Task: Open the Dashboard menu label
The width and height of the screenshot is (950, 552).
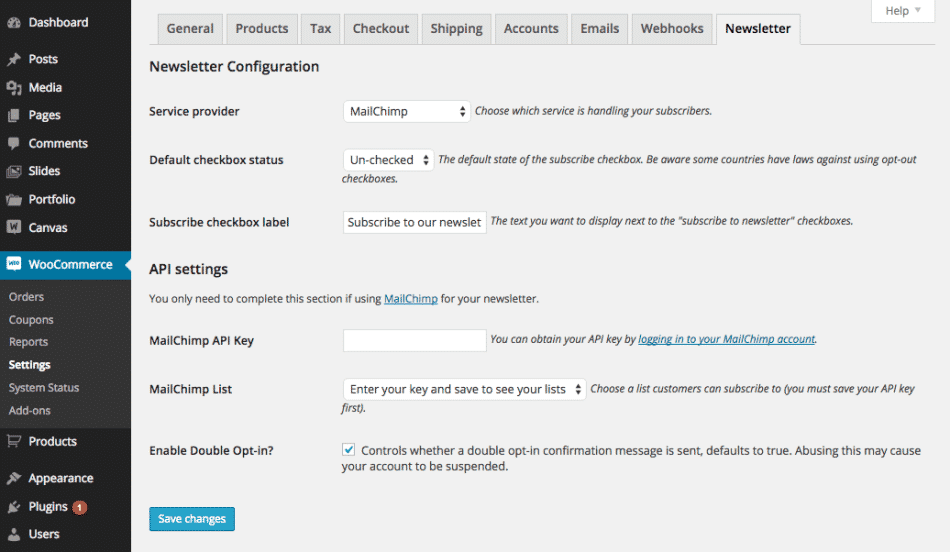Action: coord(58,23)
